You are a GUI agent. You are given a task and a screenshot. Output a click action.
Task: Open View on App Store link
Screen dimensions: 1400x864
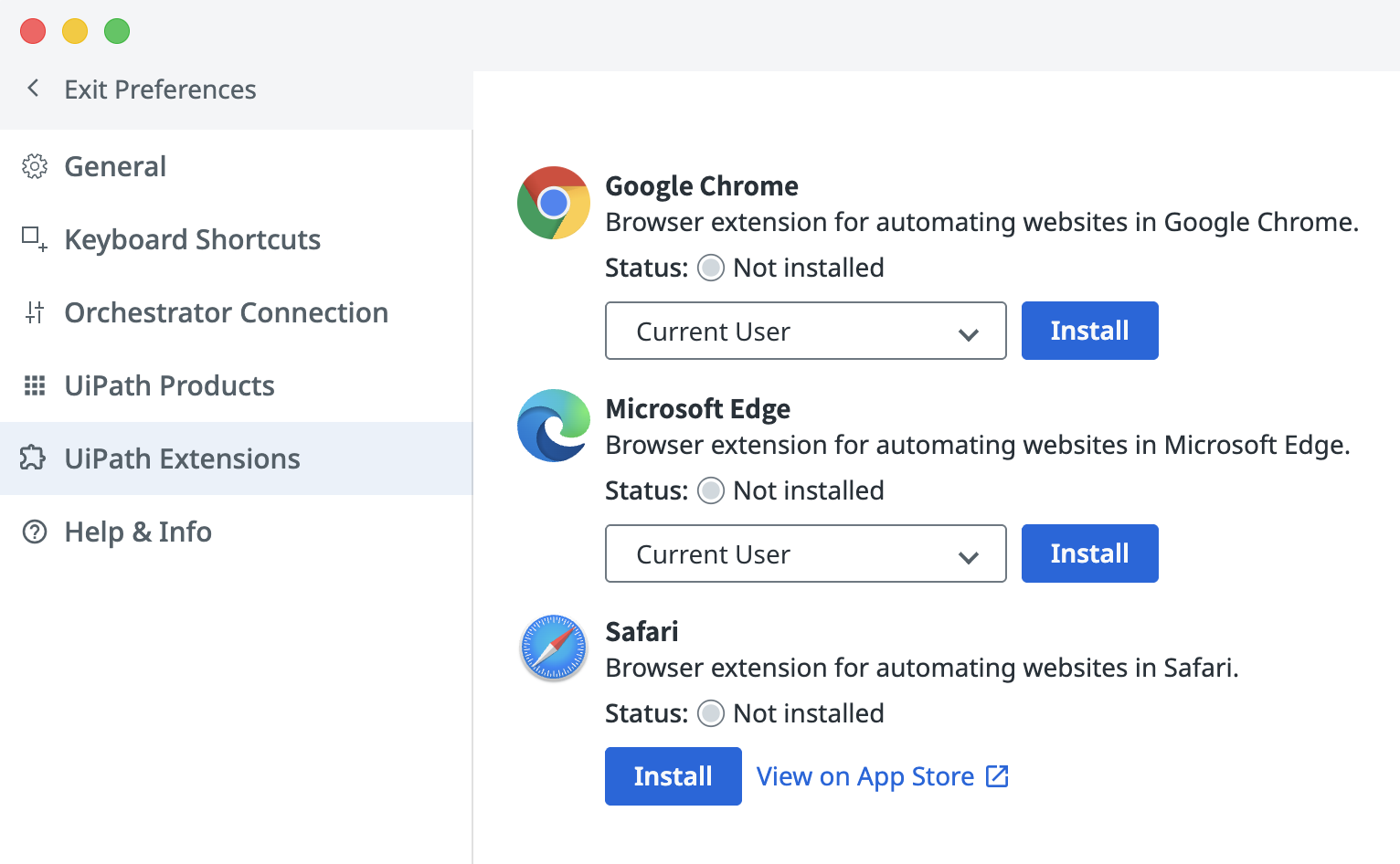883,776
